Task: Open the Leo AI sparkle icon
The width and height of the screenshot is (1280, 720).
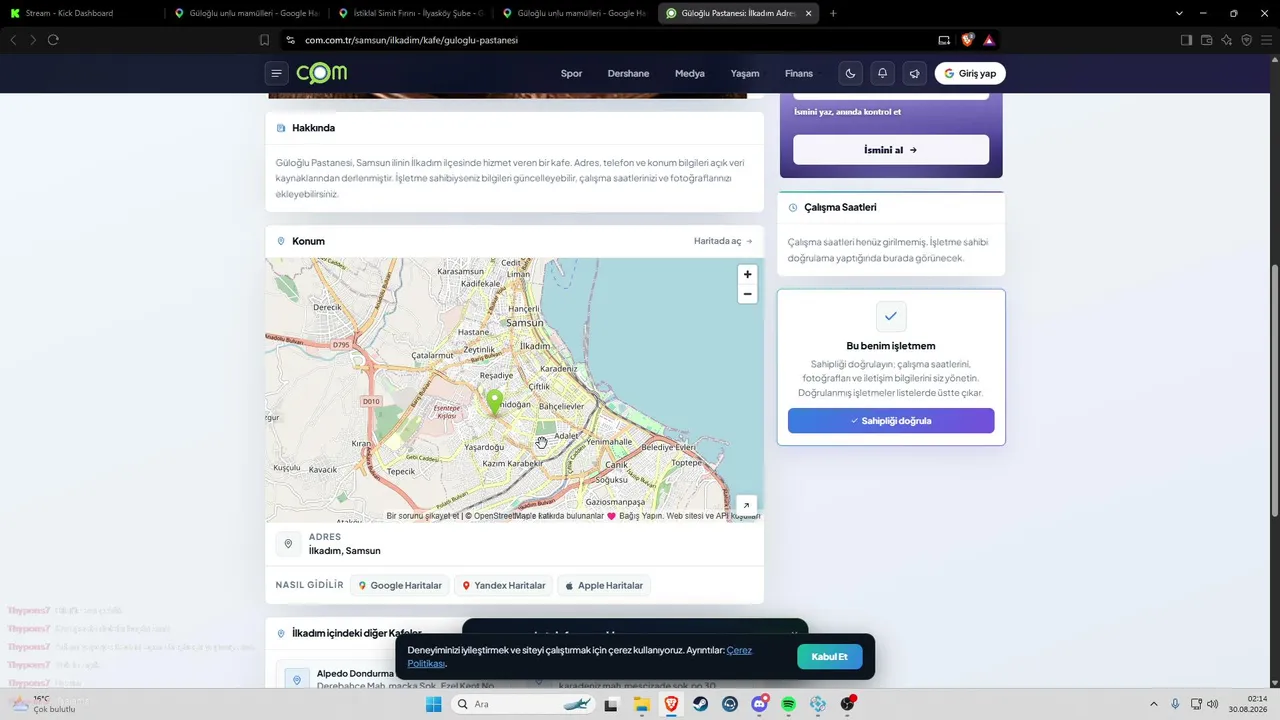Action: (1226, 40)
